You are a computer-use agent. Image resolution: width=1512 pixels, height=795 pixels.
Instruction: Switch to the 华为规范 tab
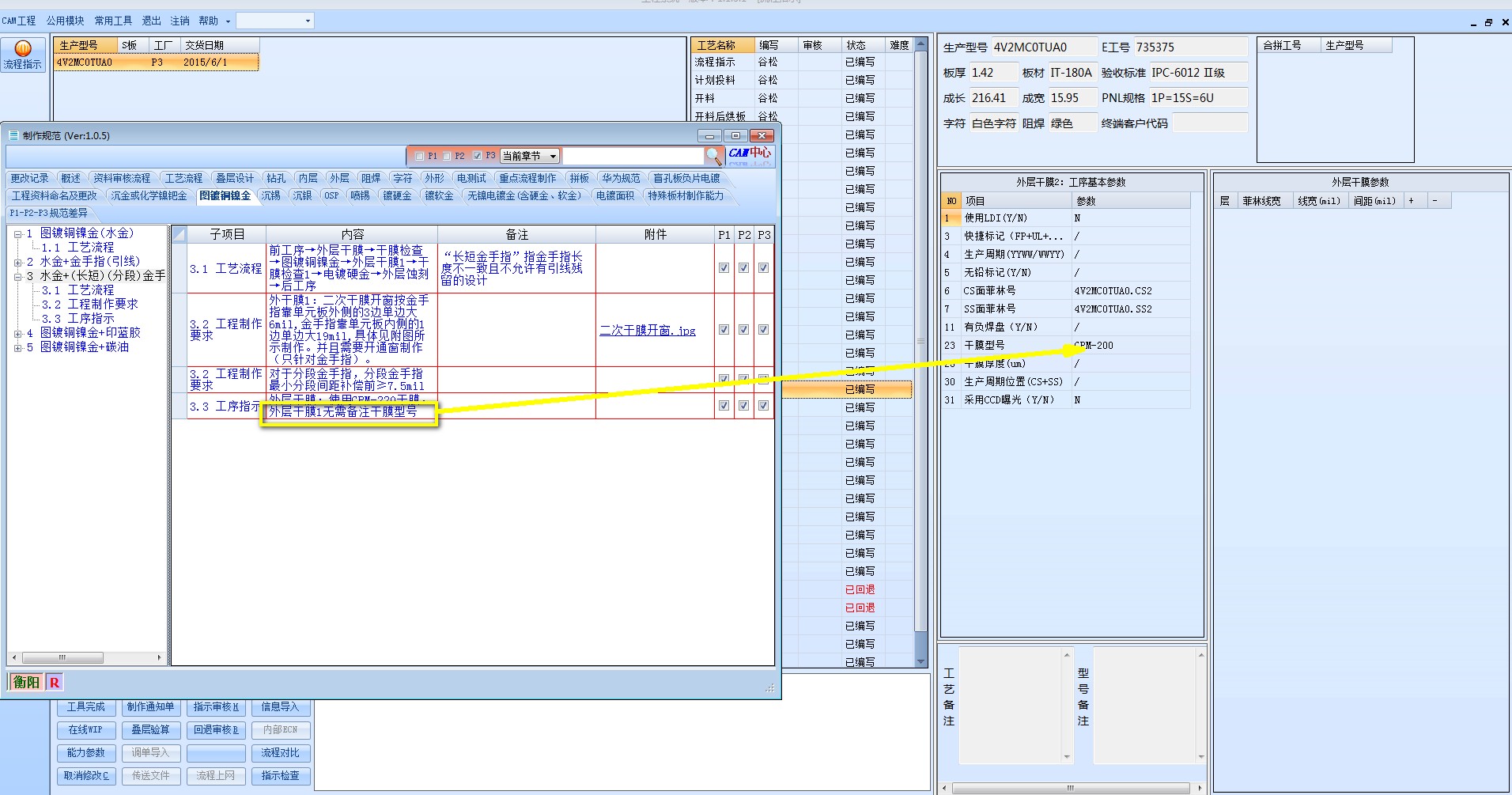[x=621, y=178]
